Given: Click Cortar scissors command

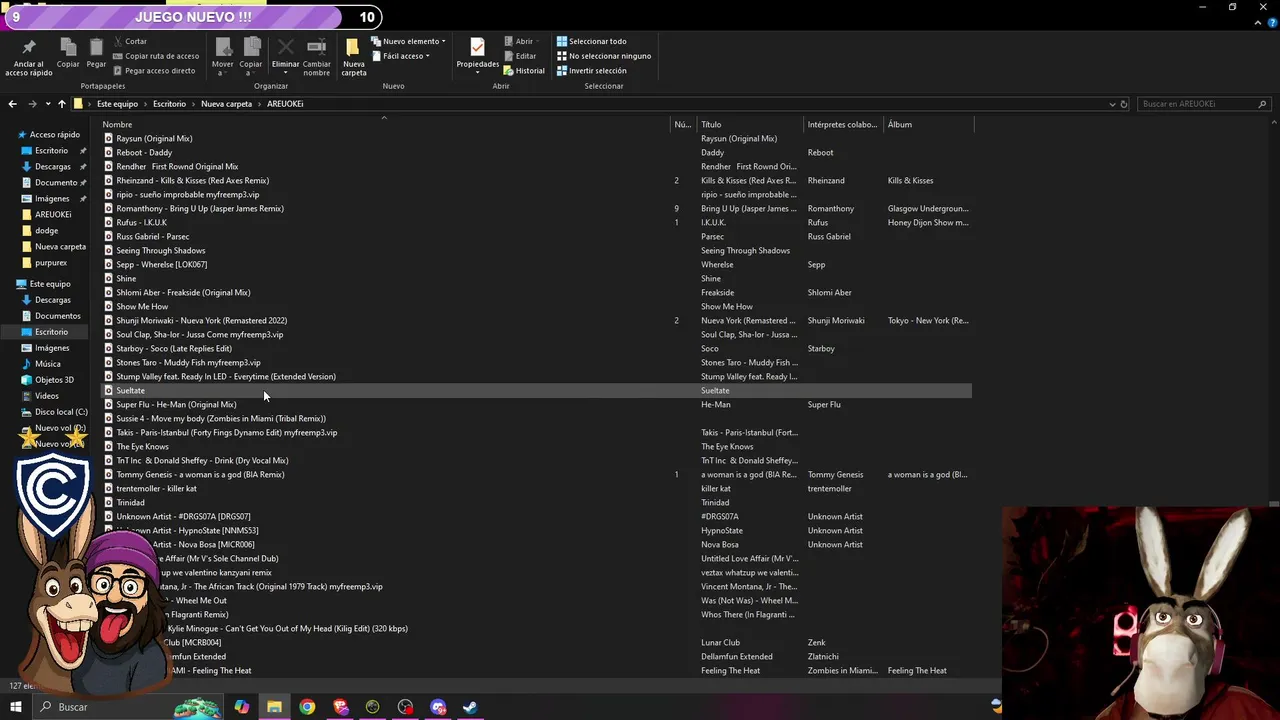Looking at the screenshot, I should pyautogui.click(x=130, y=41).
